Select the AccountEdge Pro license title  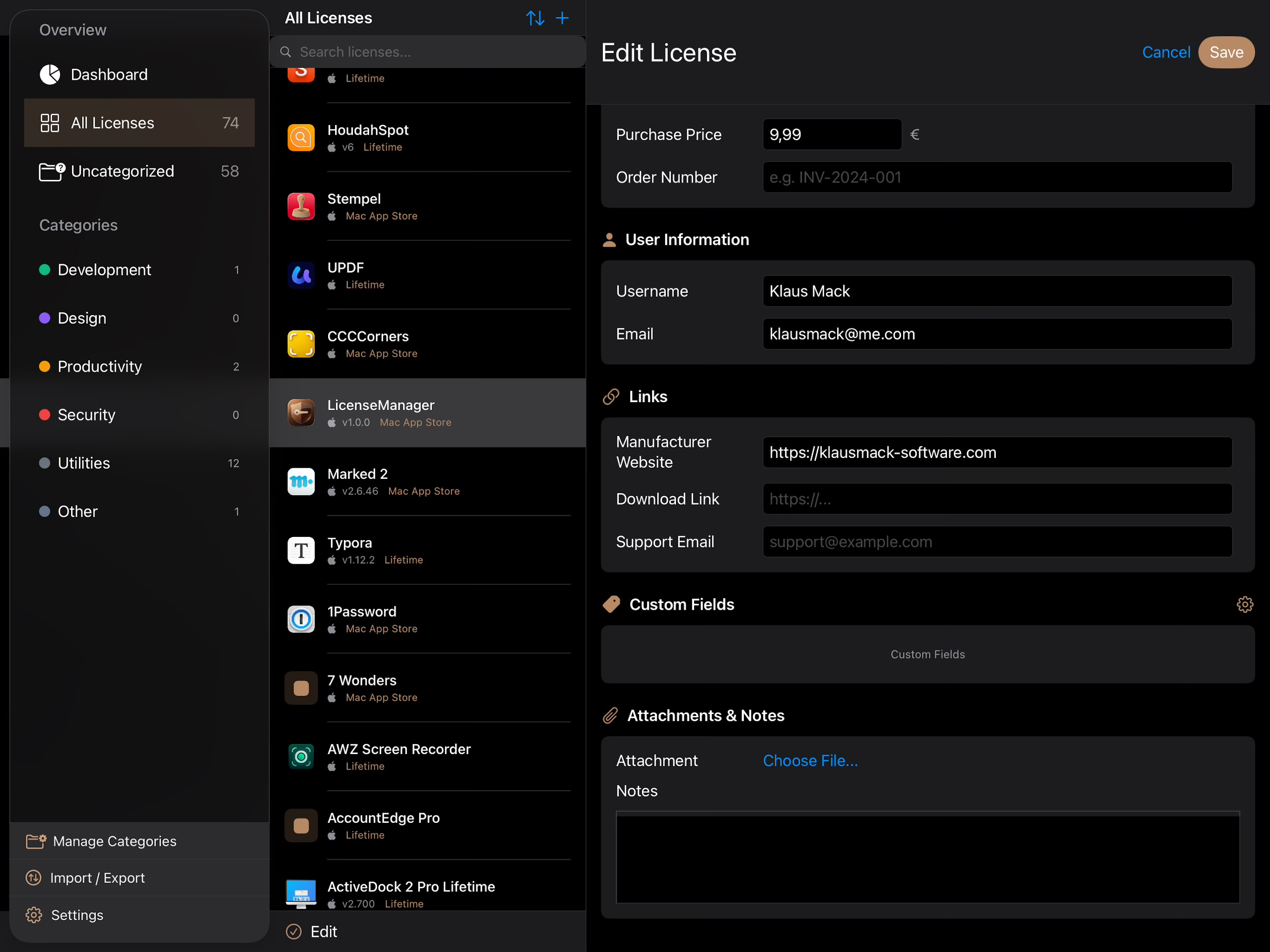(x=383, y=818)
